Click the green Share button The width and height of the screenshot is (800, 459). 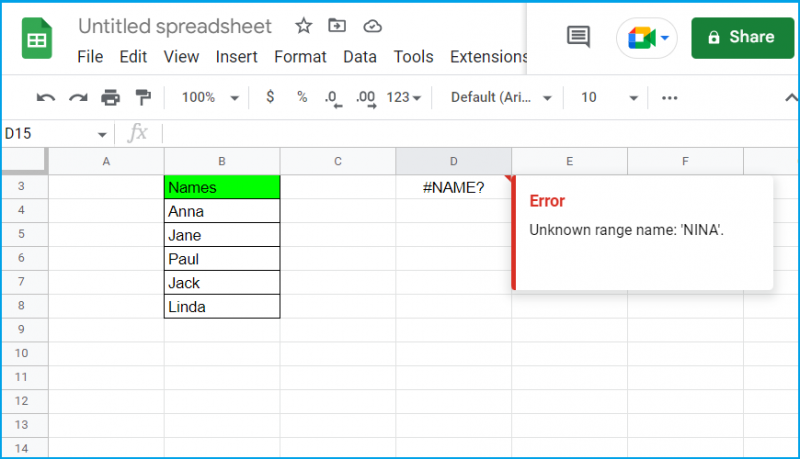tap(742, 38)
